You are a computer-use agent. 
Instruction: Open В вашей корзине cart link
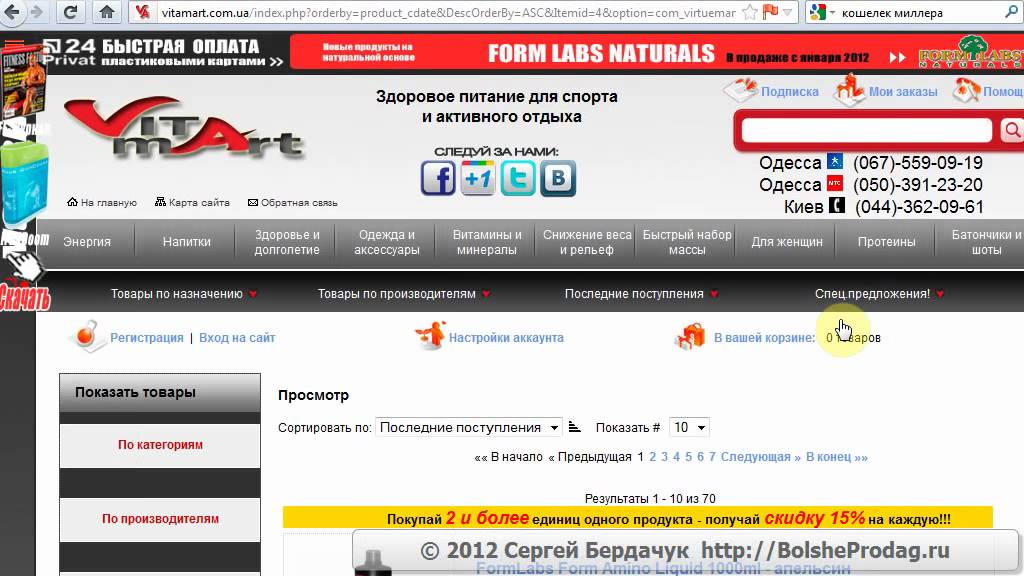pos(764,338)
